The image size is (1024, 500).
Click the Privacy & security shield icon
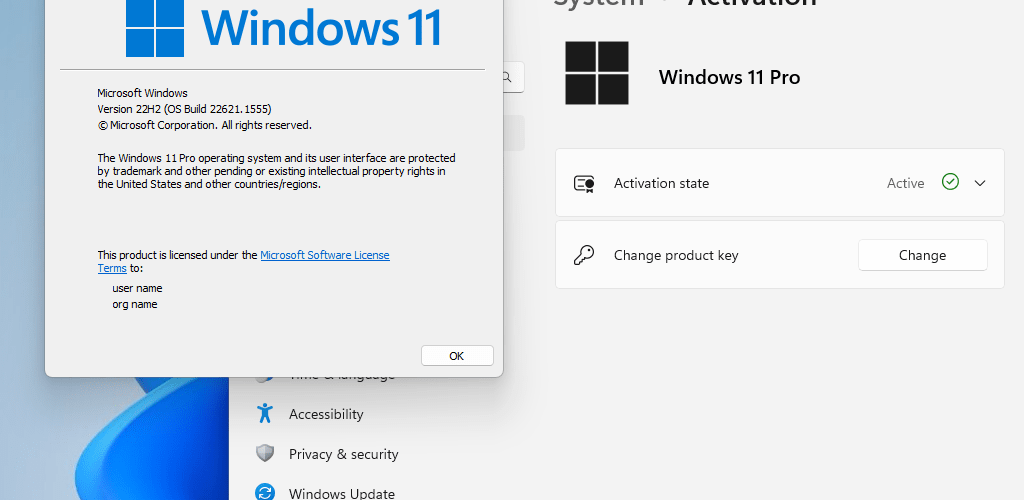click(x=264, y=454)
